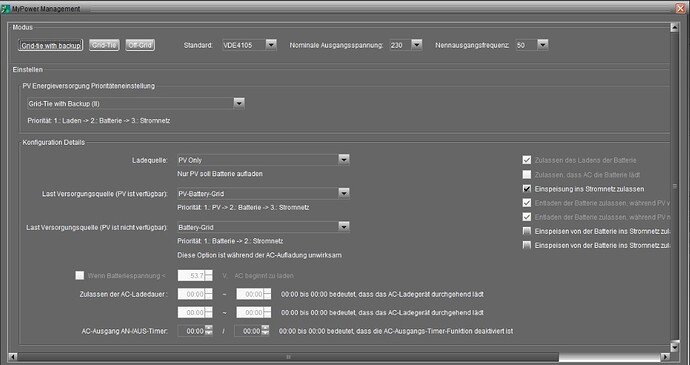Click the battery voltage 53.7 stepper arrows
The image size is (690, 365).
(x=209, y=276)
